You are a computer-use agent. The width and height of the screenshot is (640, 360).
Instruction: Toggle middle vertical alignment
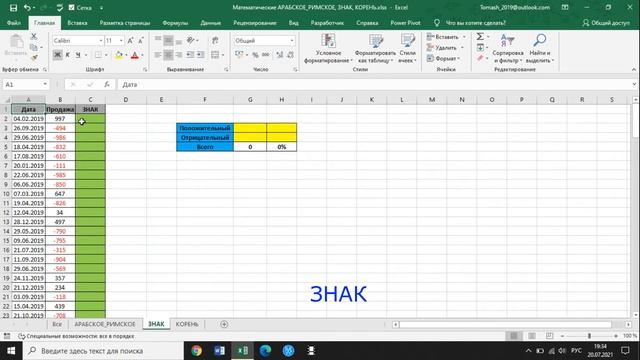pos(168,40)
